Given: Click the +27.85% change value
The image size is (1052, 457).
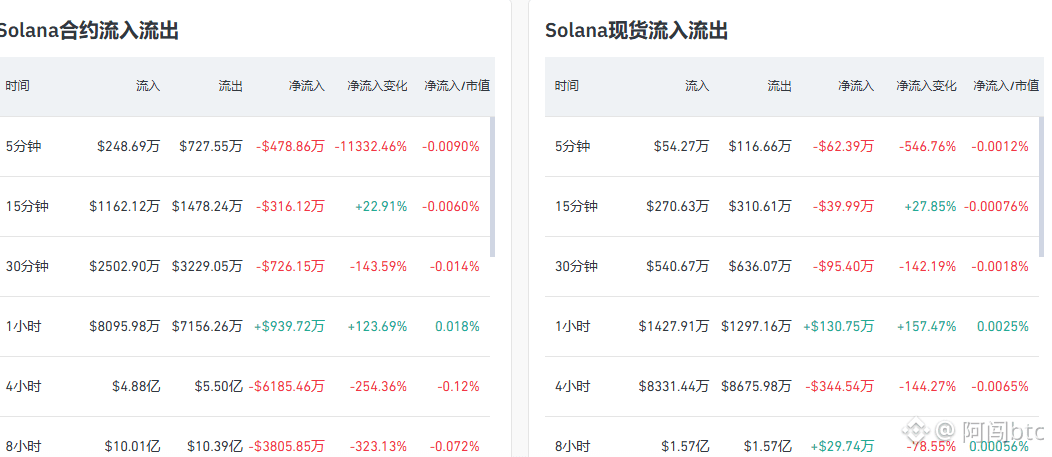Looking at the screenshot, I should (930, 206).
